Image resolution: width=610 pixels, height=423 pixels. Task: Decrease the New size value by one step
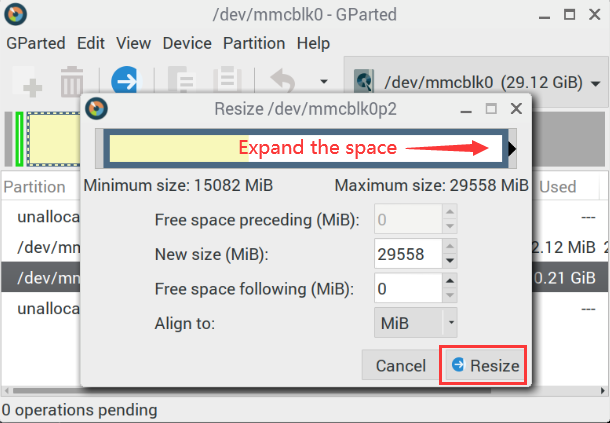[x=450, y=261]
